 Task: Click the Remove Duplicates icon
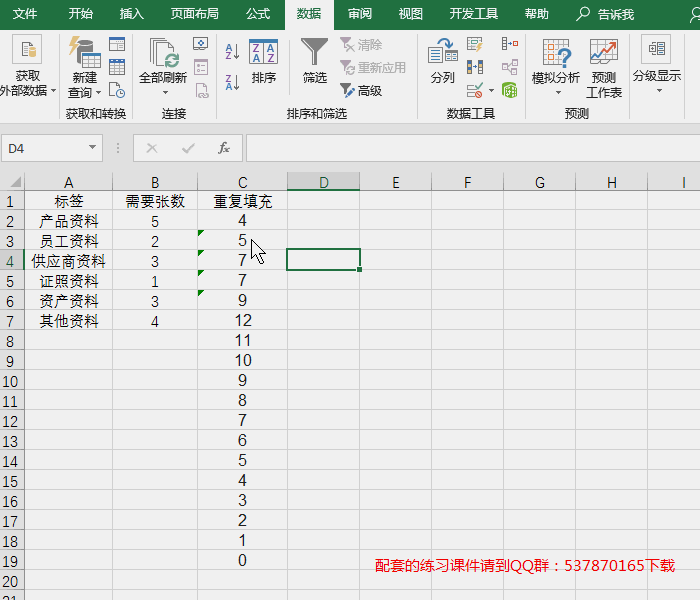pos(475,67)
